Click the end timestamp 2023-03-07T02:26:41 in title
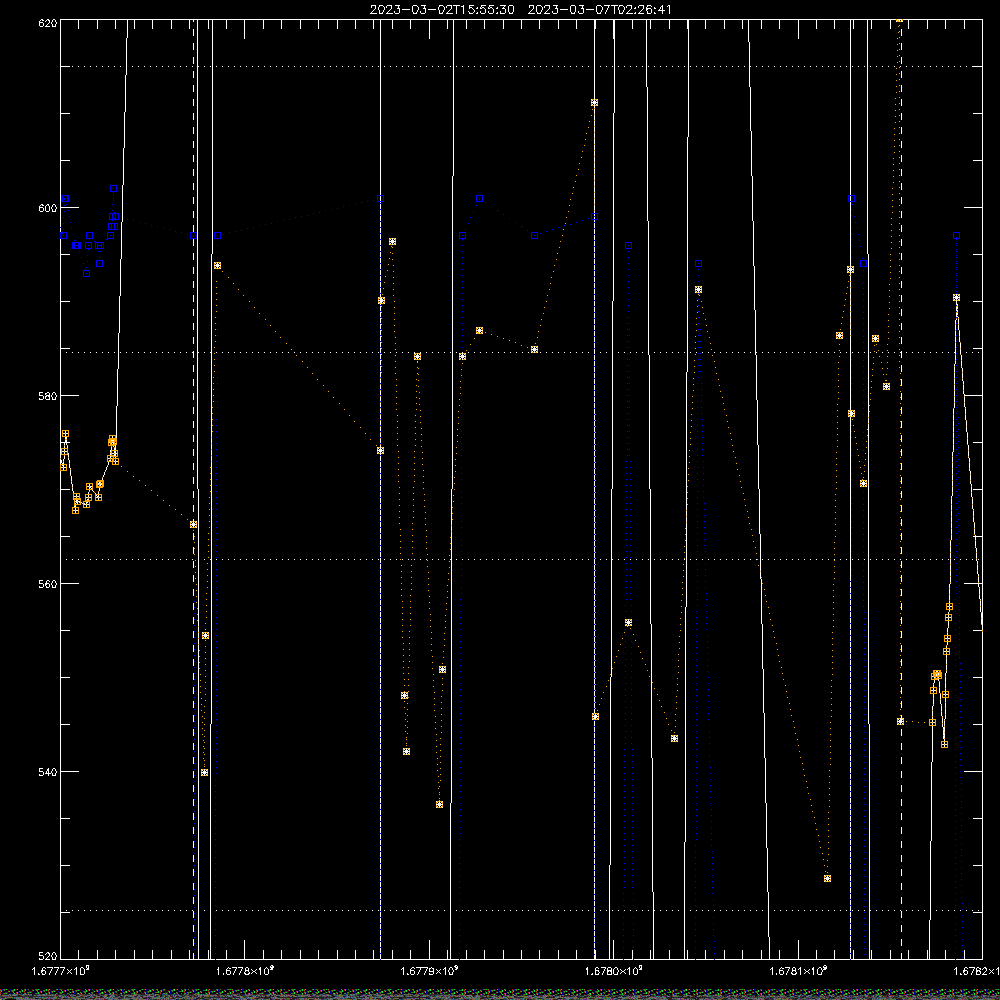Screen dimensions: 1000x1000 [x=599, y=10]
